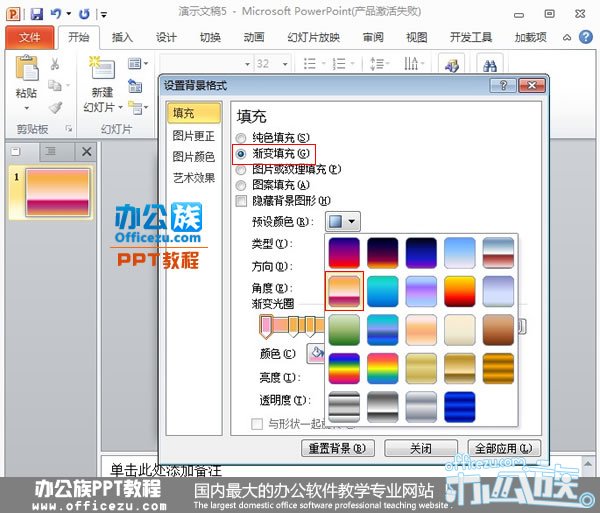Select the gradient fill radio button

tap(241, 154)
